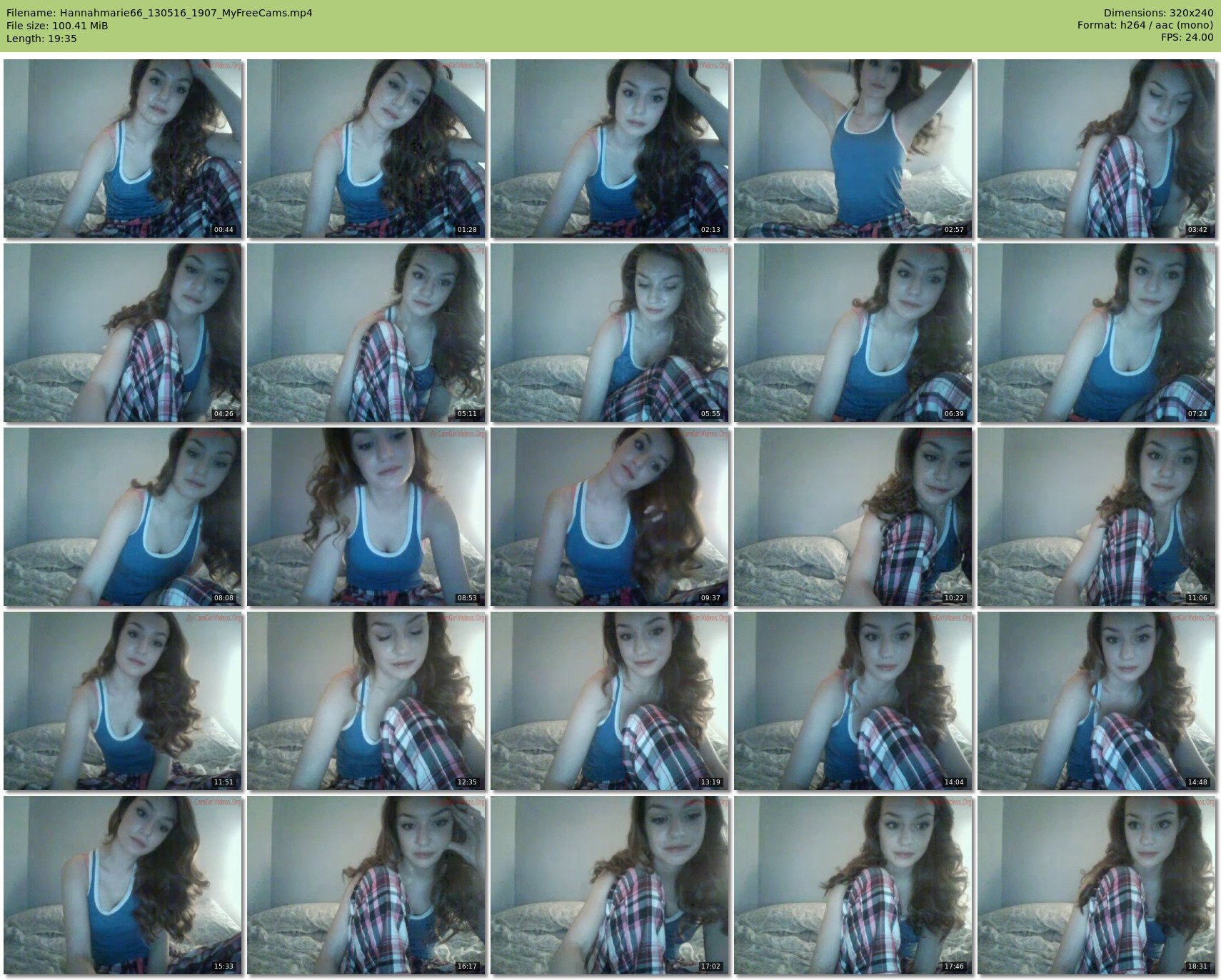
Task: Open the 14:48 preview frame
Action: tap(1097, 701)
